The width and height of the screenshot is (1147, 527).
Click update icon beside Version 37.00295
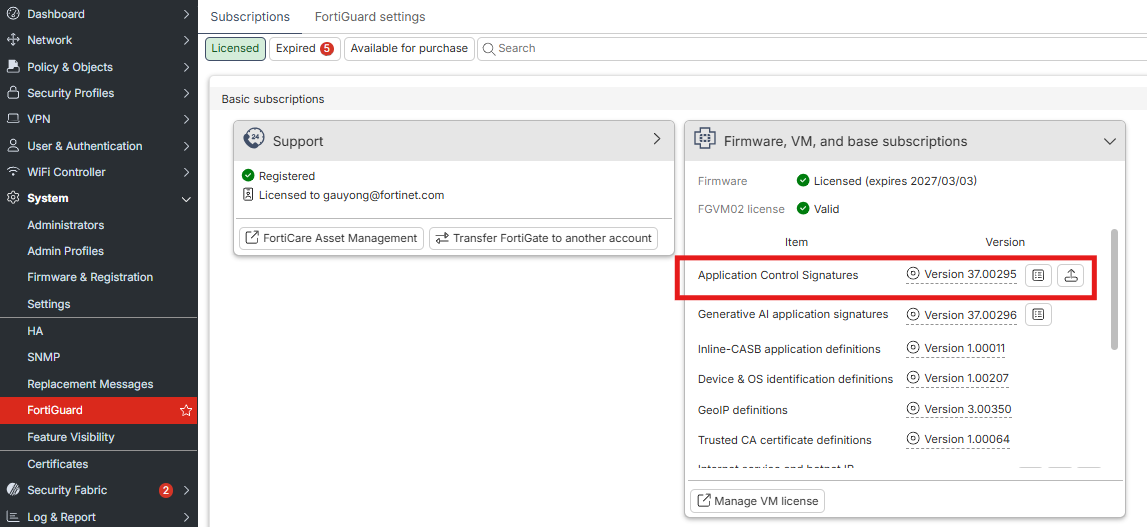(913, 274)
